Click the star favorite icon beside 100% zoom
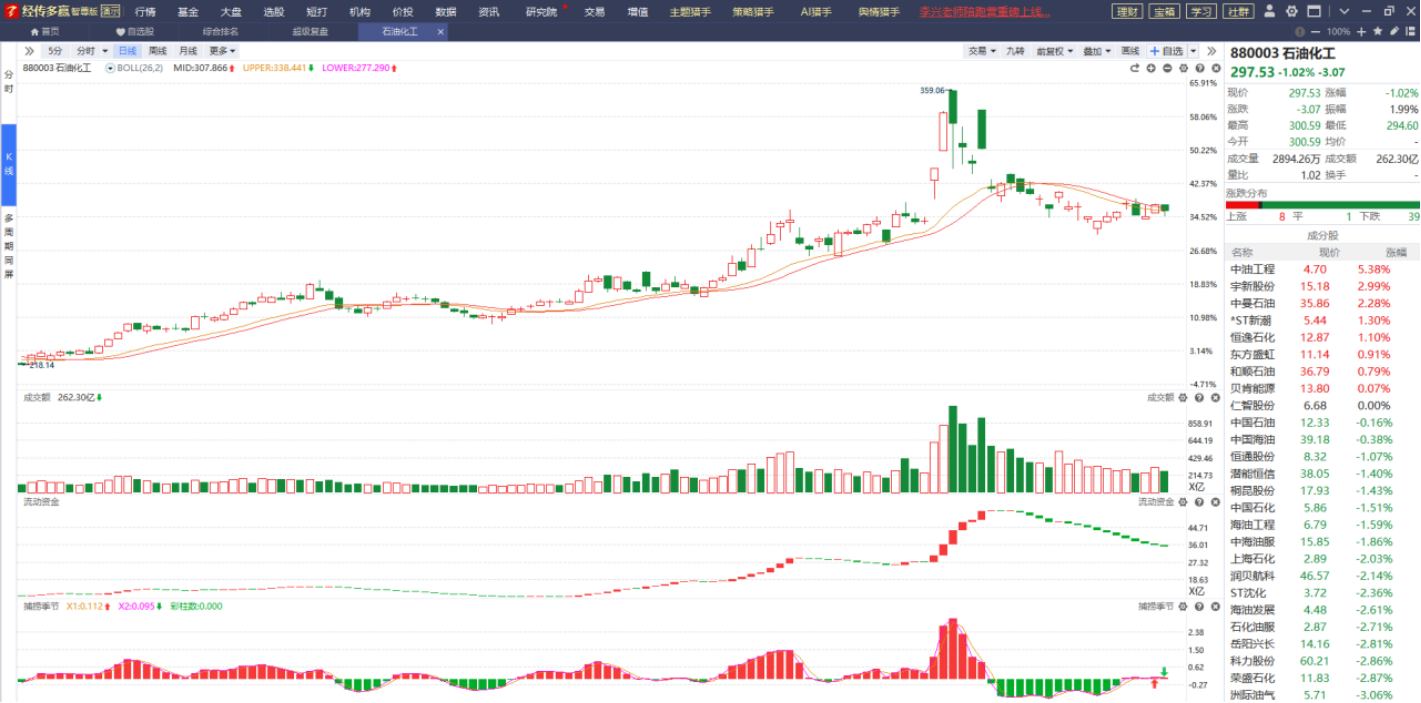1421x703 pixels. pos(1378,32)
